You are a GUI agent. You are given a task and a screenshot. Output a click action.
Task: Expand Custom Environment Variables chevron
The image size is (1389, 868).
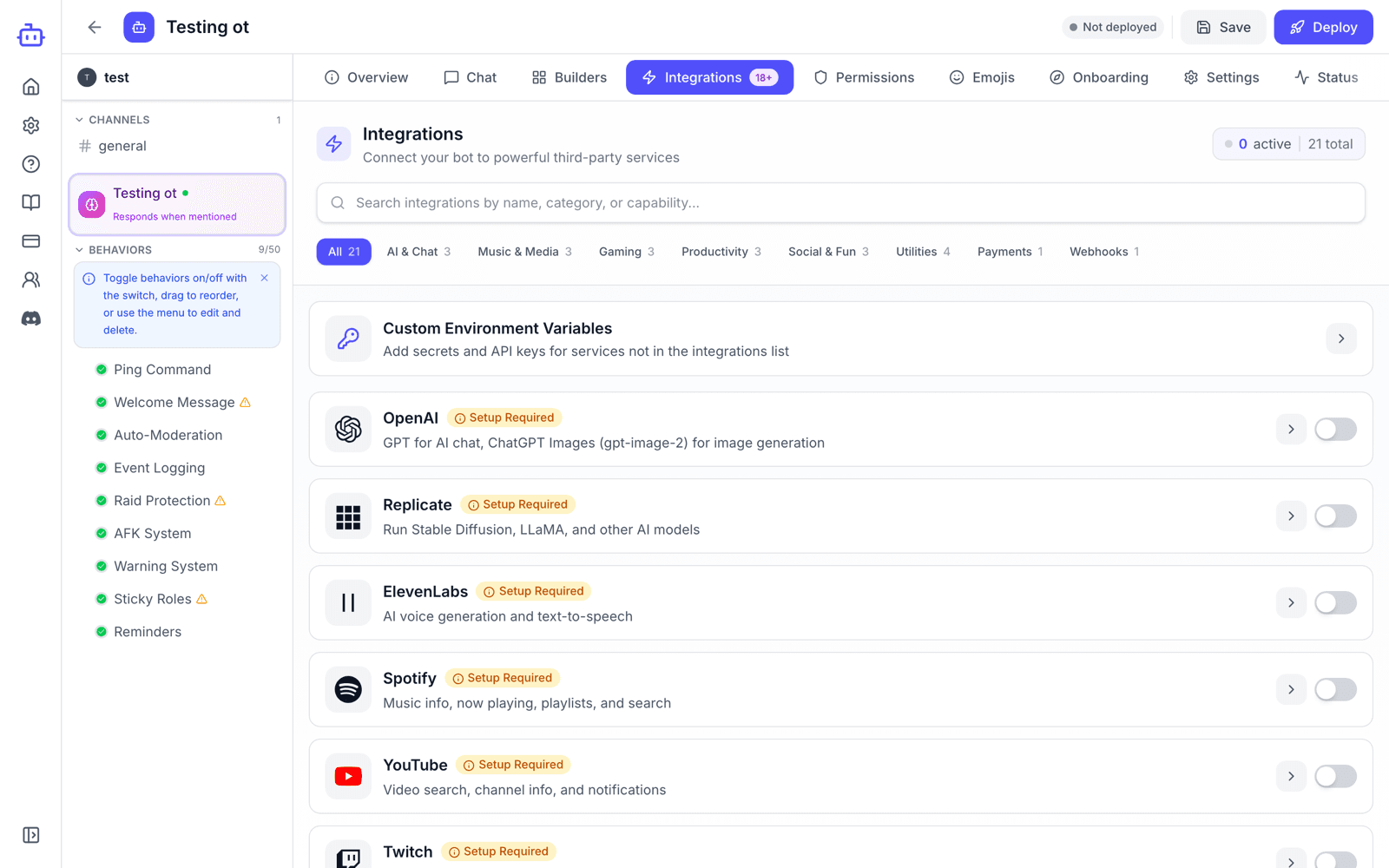[1341, 339]
